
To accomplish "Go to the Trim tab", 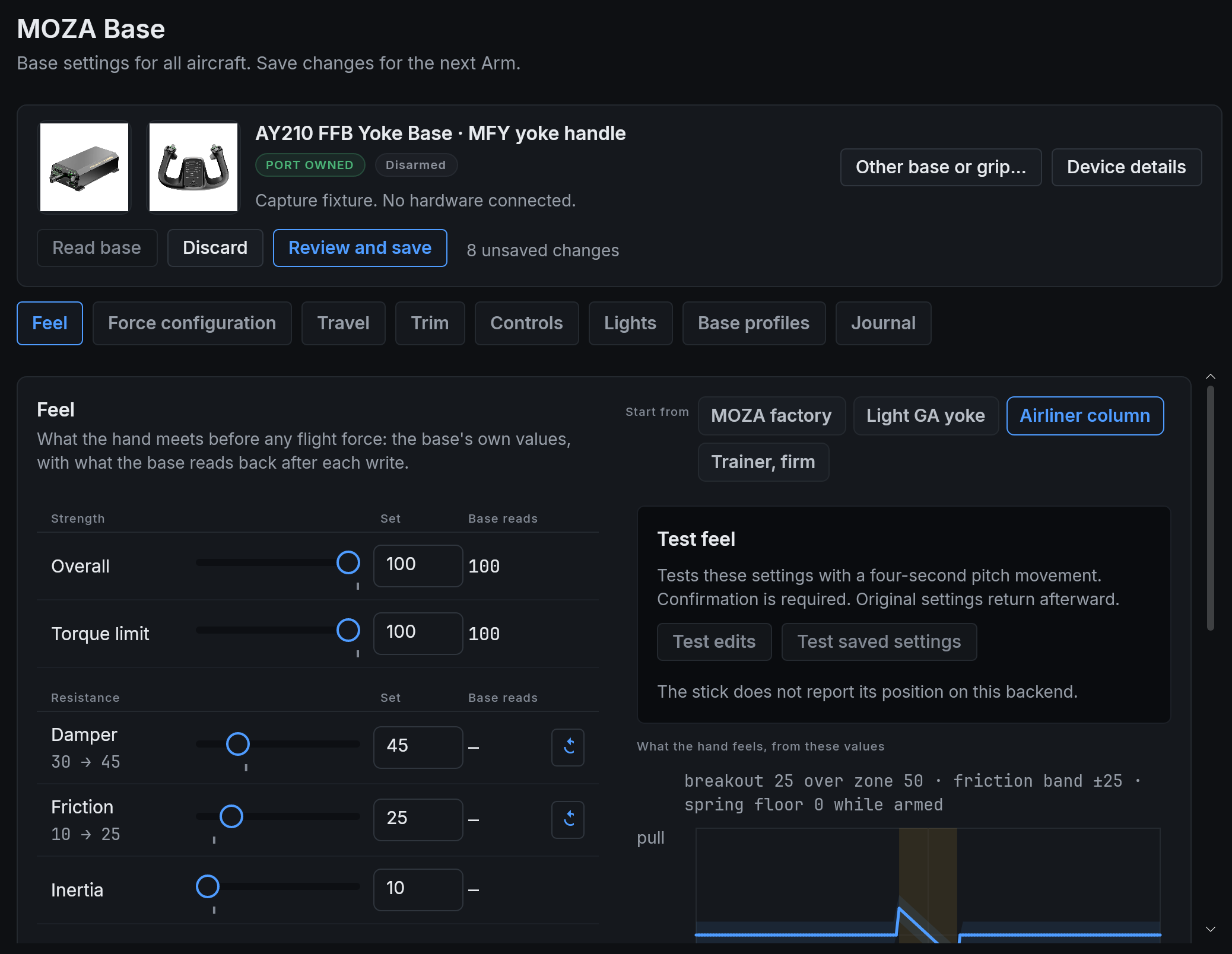I will coord(430,323).
